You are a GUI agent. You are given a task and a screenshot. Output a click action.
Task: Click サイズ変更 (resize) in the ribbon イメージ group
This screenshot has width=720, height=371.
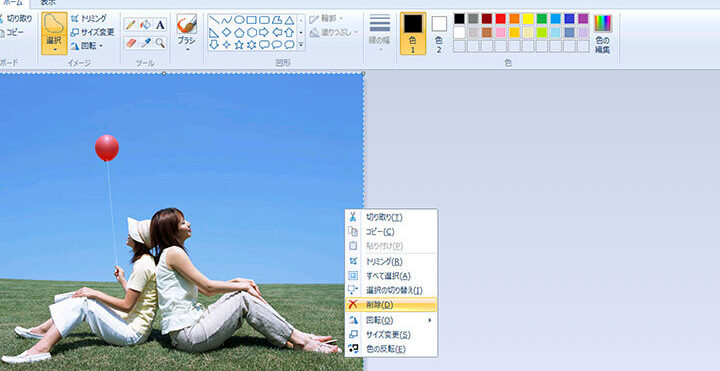[92, 32]
